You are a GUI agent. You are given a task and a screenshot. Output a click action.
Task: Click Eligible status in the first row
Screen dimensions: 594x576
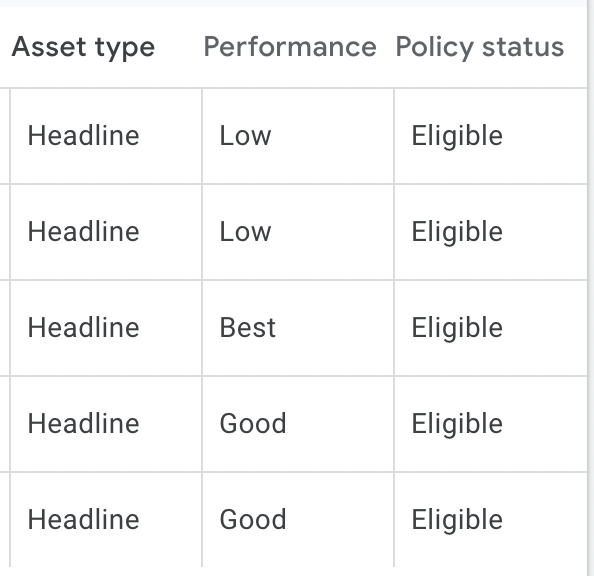click(457, 136)
